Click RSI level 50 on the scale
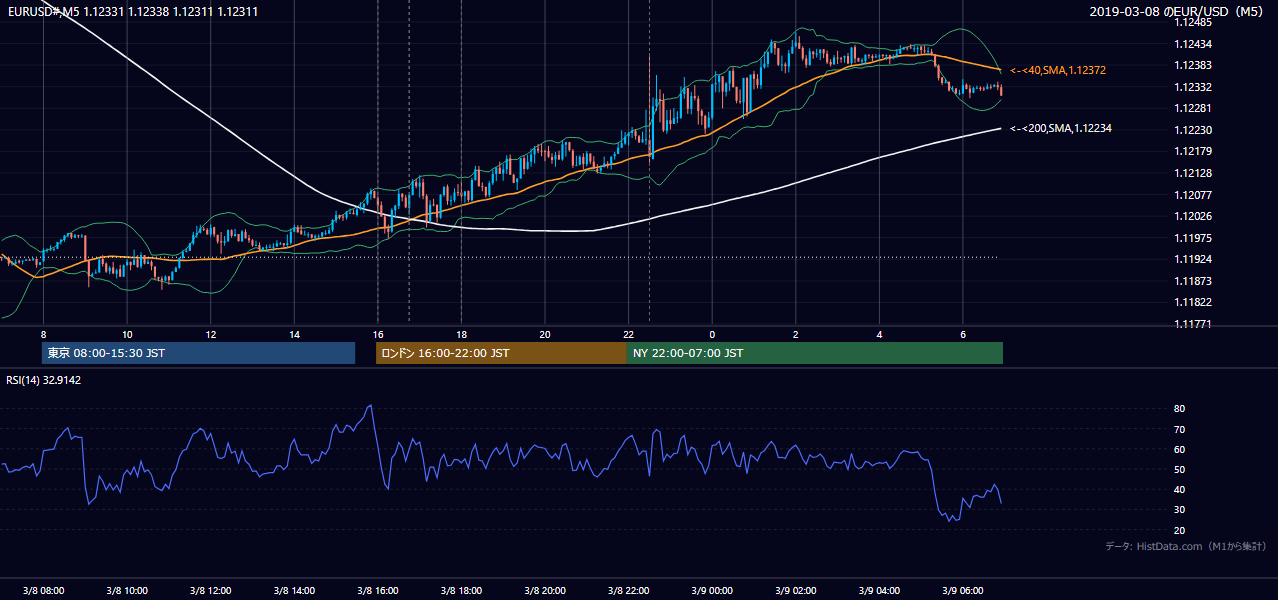The width and height of the screenshot is (1278, 600). pyautogui.click(x=1180, y=469)
